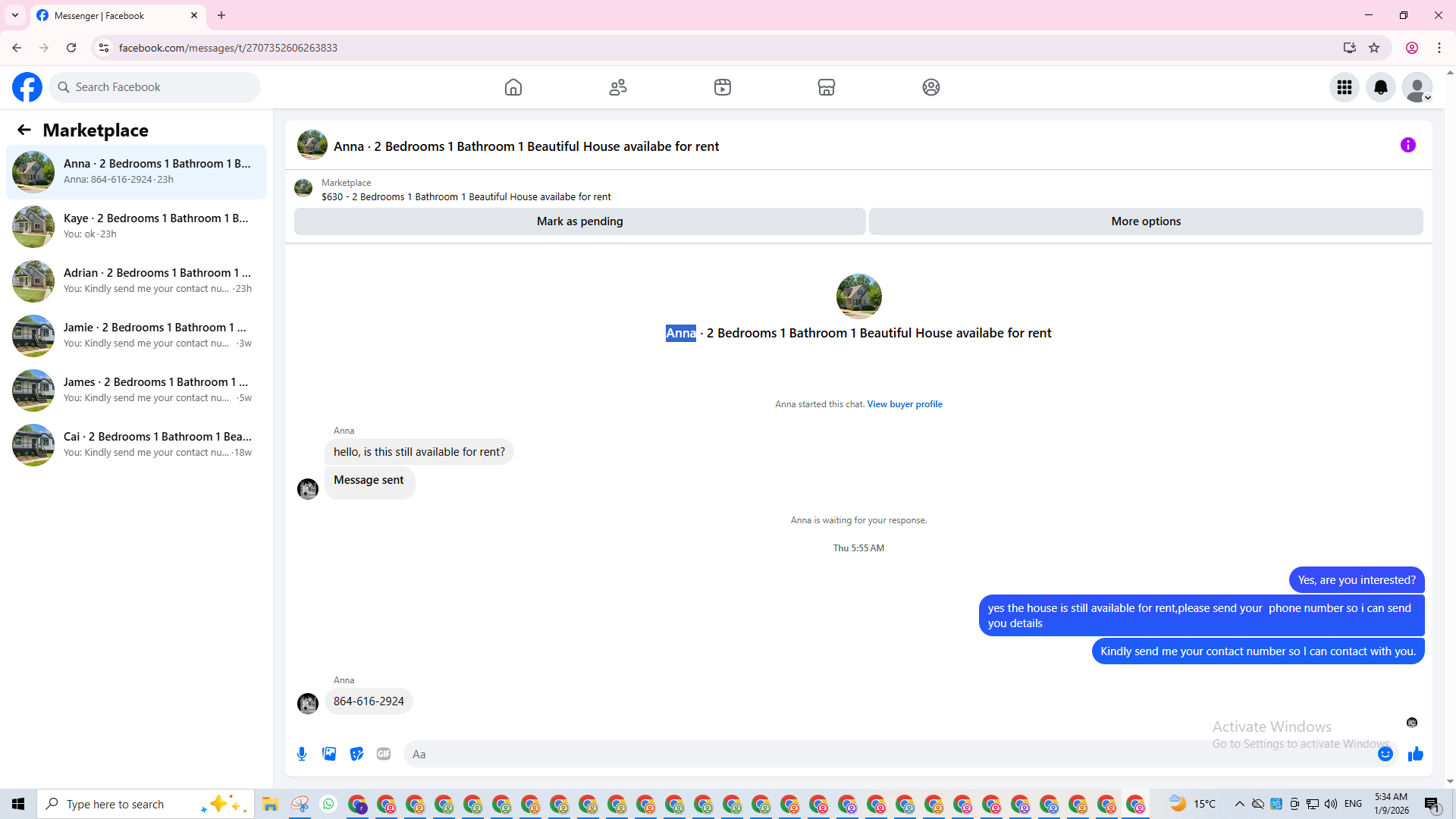1456x819 pixels.
Task: Switch to the Marketplace tab icon
Action: click(827, 87)
